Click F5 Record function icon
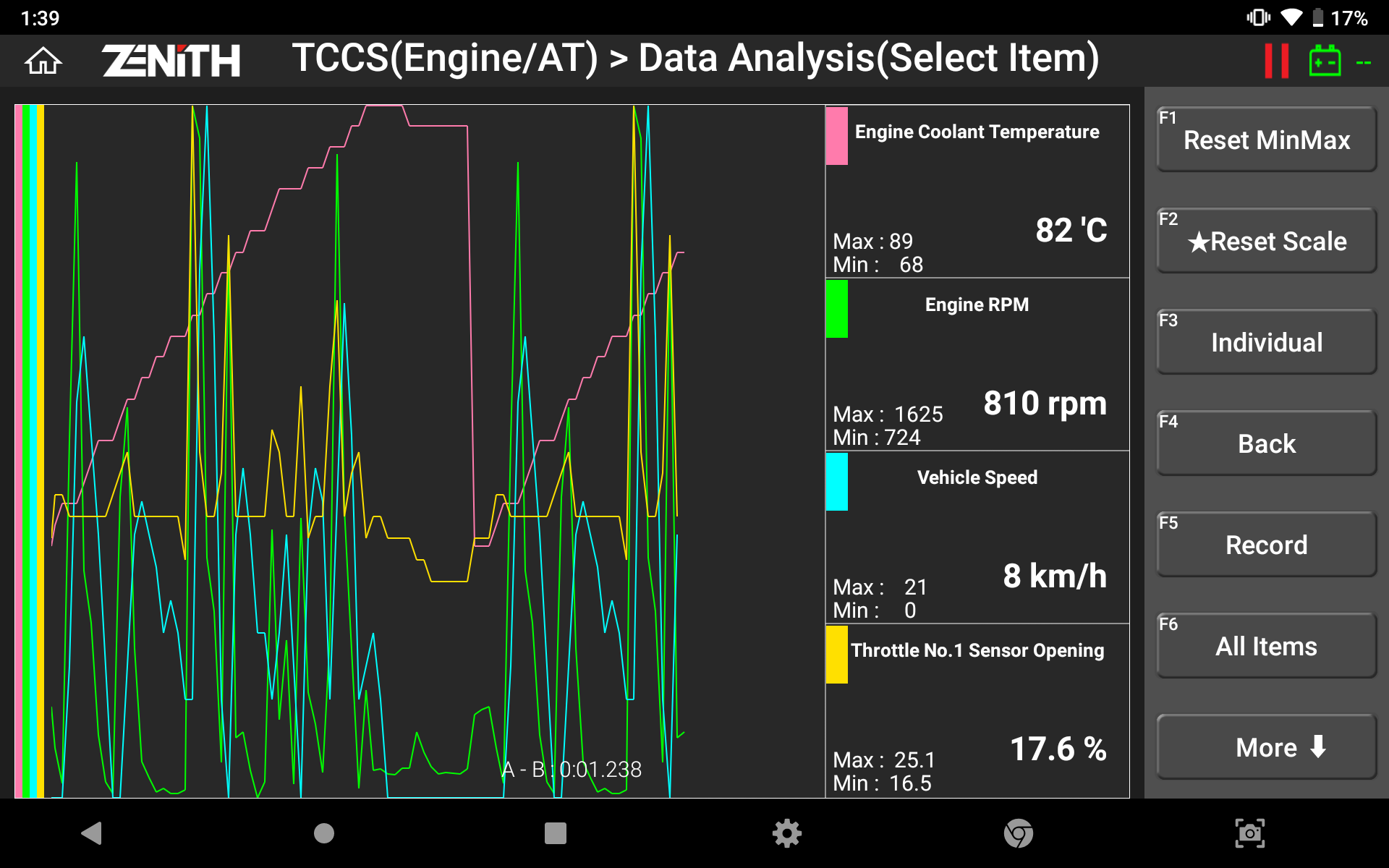The height and width of the screenshot is (868, 1389). click(x=1265, y=544)
